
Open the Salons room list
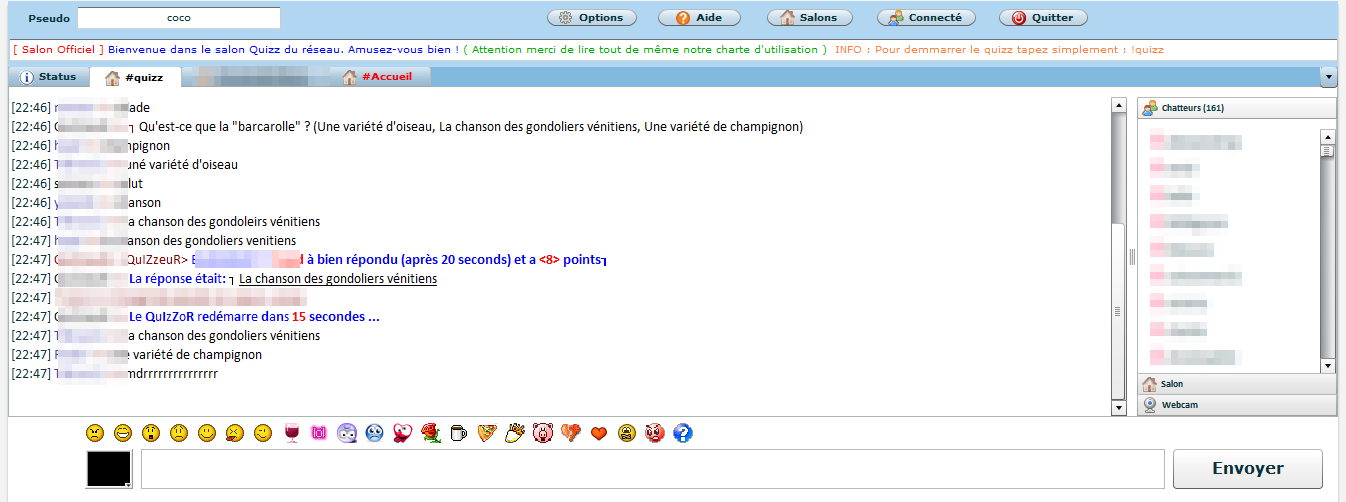[808, 18]
